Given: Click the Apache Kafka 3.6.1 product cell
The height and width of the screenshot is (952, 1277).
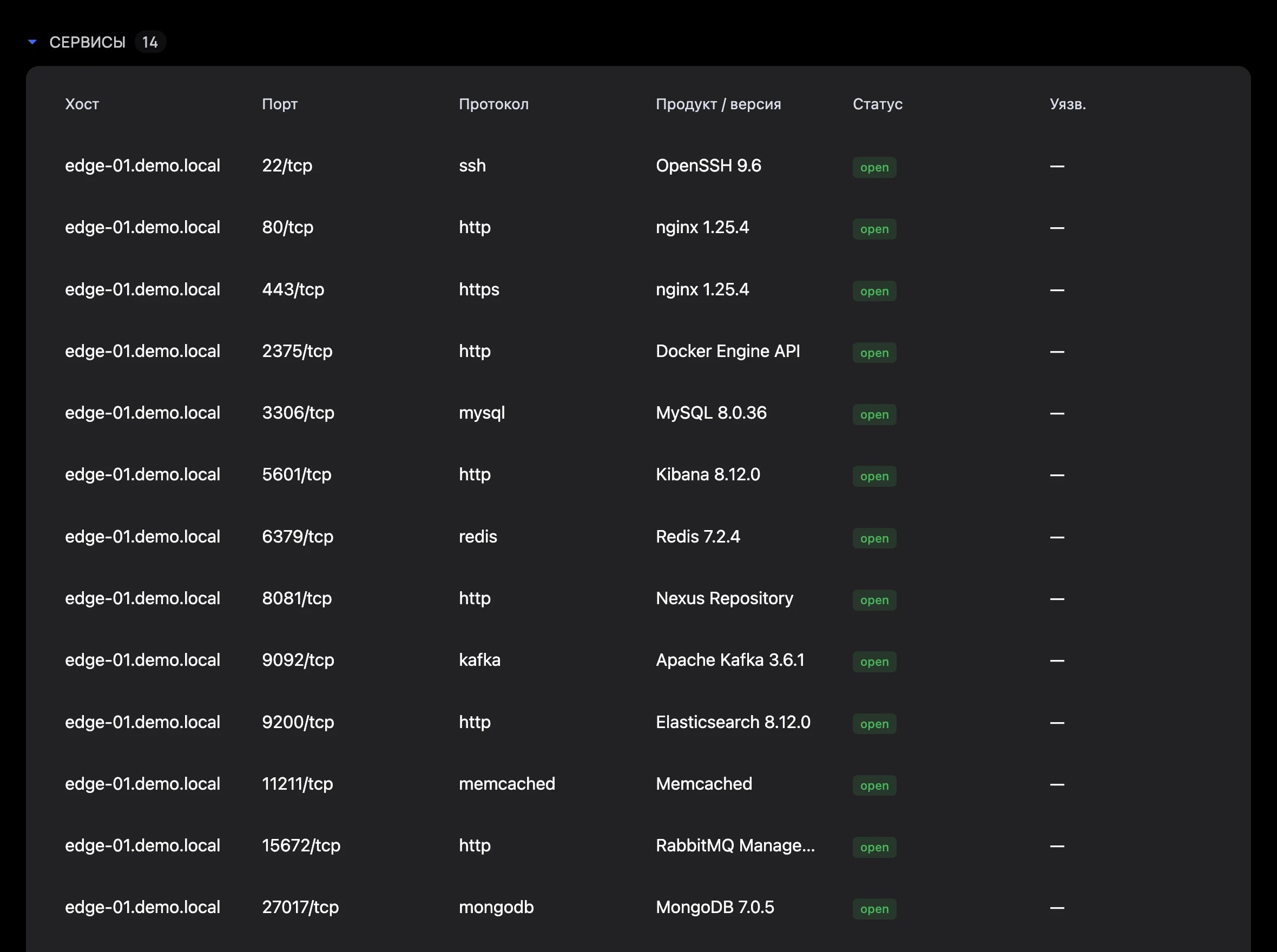Looking at the screenshot, I should pos(730,660).
